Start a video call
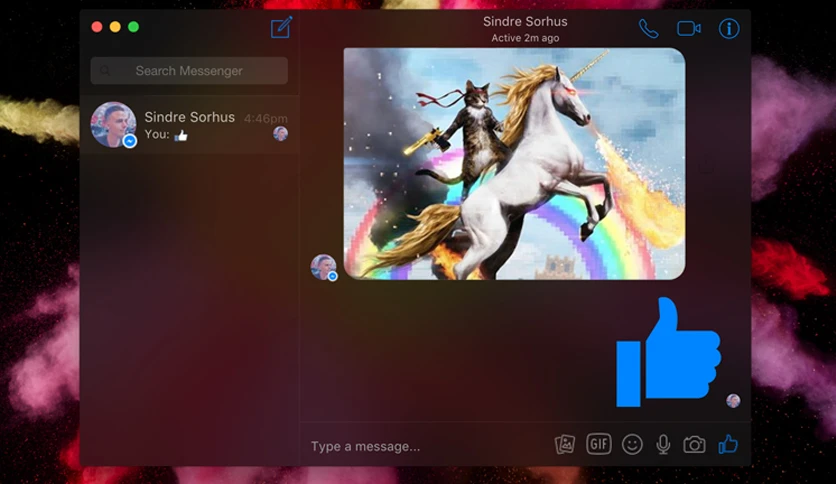Screen dimensions: 836x484 pos(689,28)
